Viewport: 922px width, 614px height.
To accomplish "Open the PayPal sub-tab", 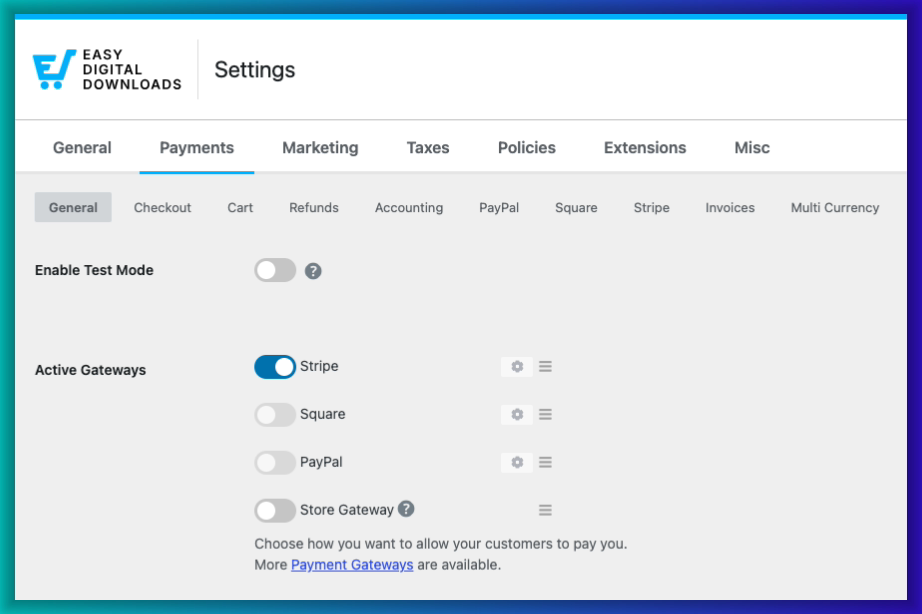I will pyautogui.click(x=499, y=207).
